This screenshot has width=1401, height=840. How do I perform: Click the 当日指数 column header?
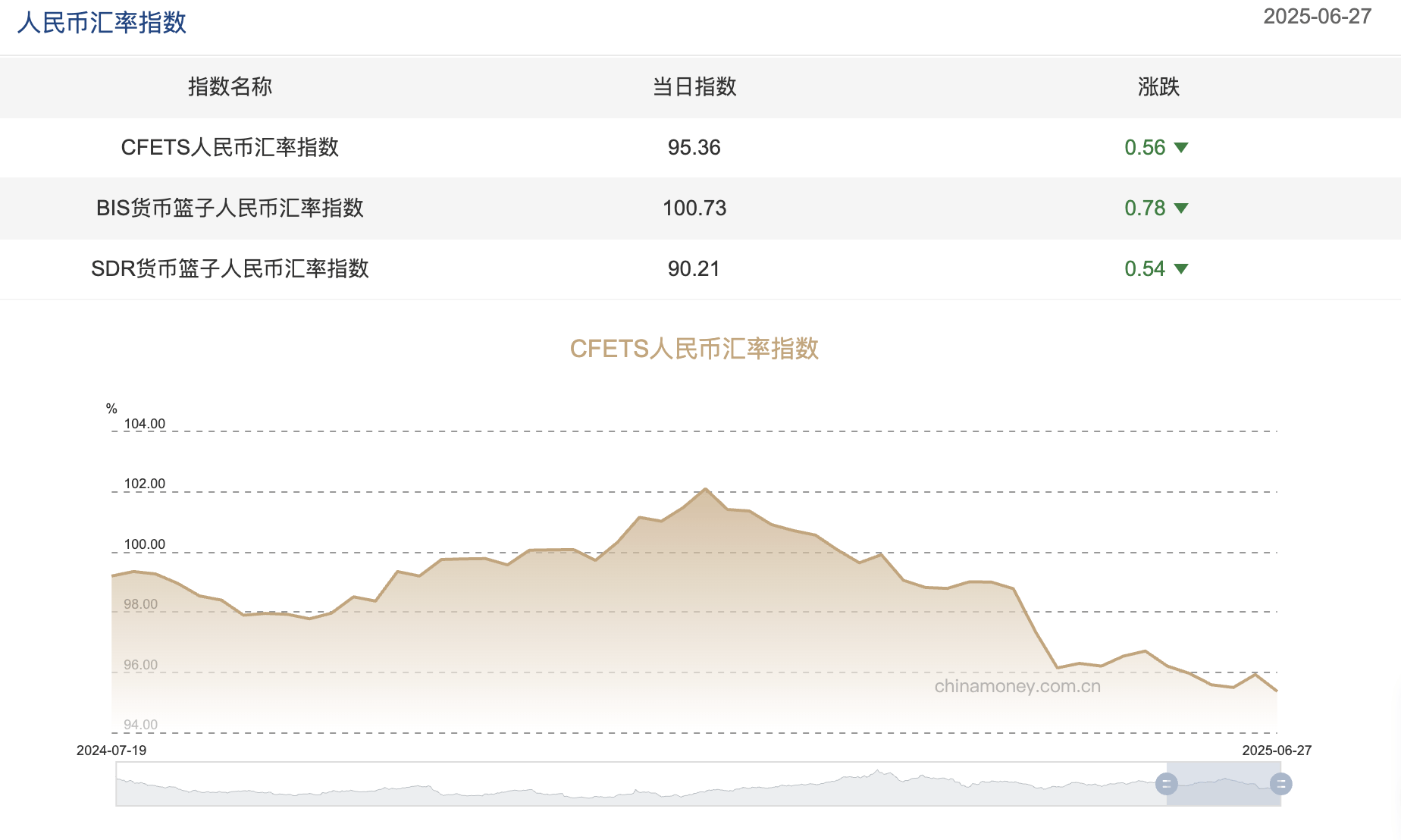tap(694, 86)
